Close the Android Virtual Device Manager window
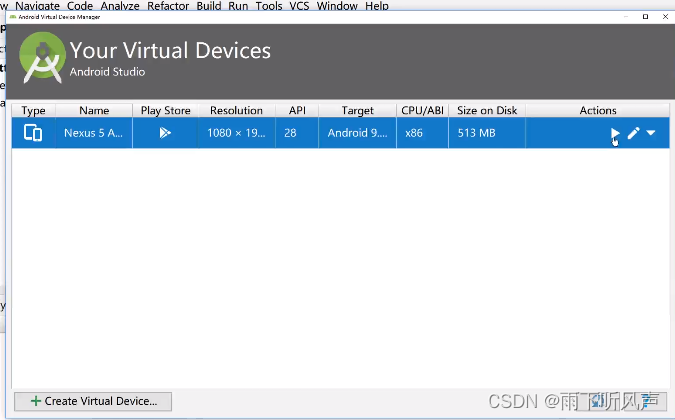This screenshot has height=420, width=675. click(665, 17)
